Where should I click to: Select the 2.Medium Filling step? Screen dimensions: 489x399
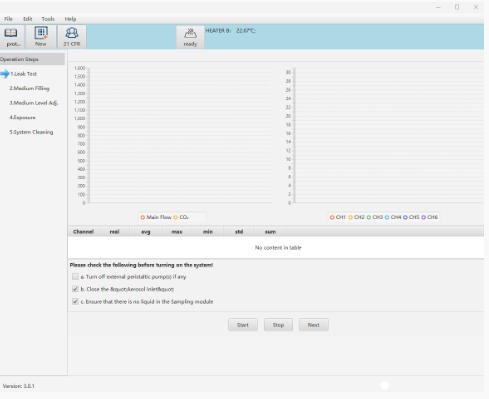[x=29, y=88]
